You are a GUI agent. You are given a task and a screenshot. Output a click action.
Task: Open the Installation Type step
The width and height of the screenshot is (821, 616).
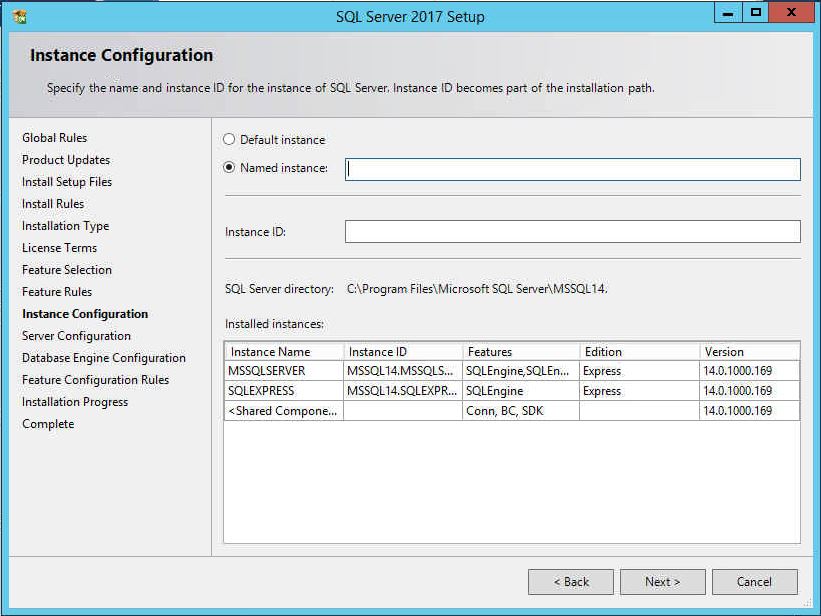point(65,226)
